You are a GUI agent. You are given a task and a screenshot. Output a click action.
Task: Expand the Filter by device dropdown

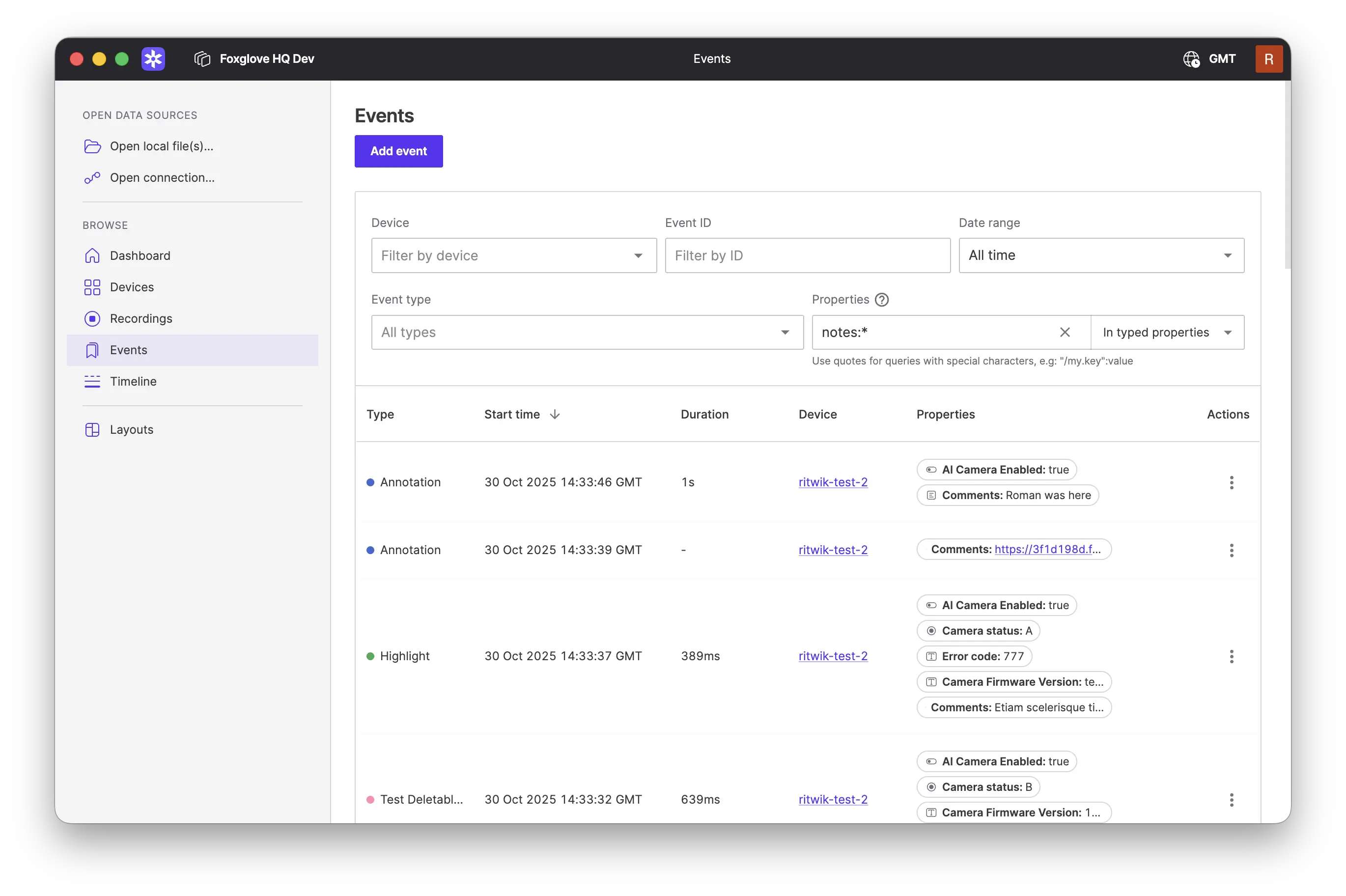[638, 255]
